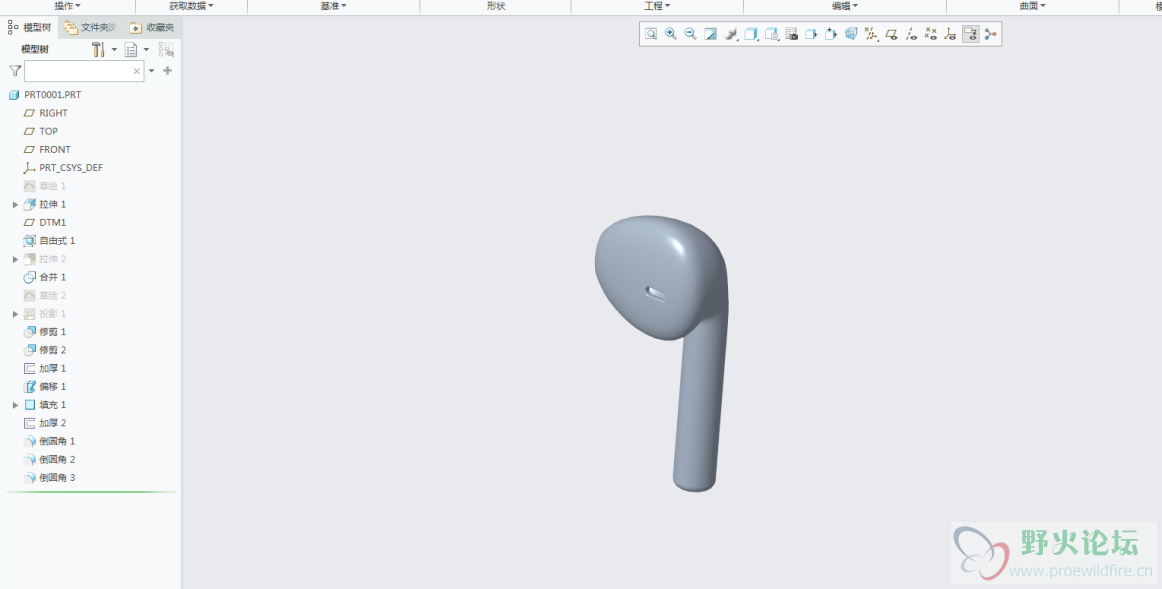Expand the 投影 1 feature node
The width and height of the screenshot is (1162, 589).
point(16,314)
